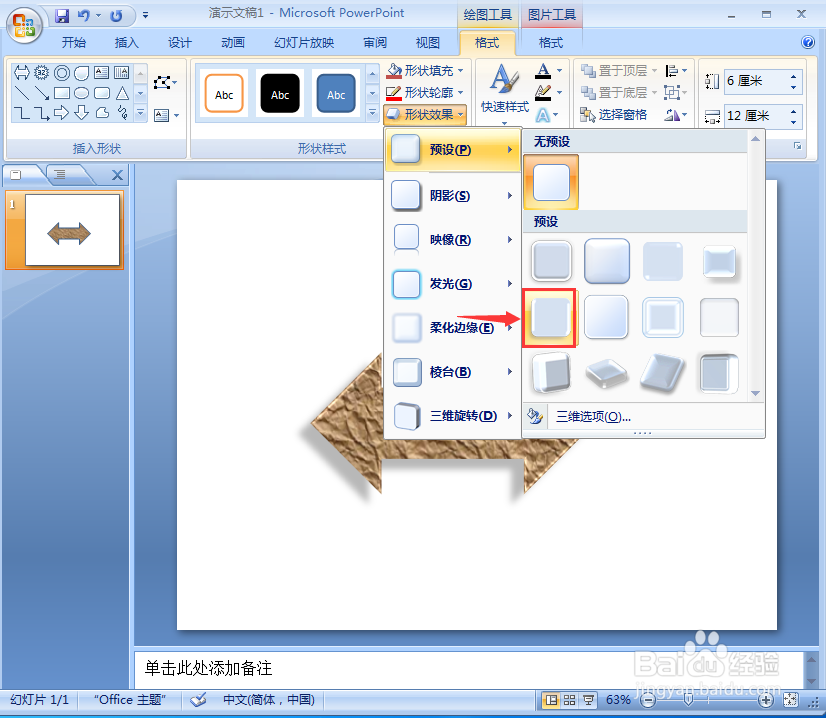
Task: Open the 发光(G) glow submenu
Action: coord(453,284)
